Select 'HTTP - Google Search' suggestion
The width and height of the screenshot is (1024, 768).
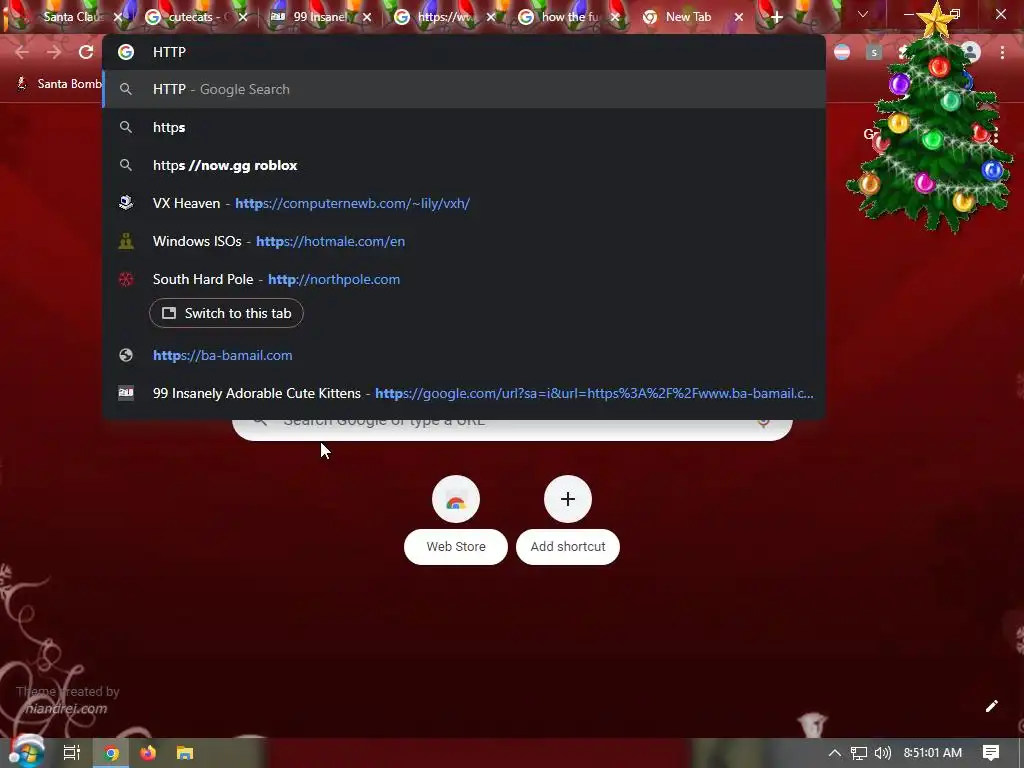464,89
